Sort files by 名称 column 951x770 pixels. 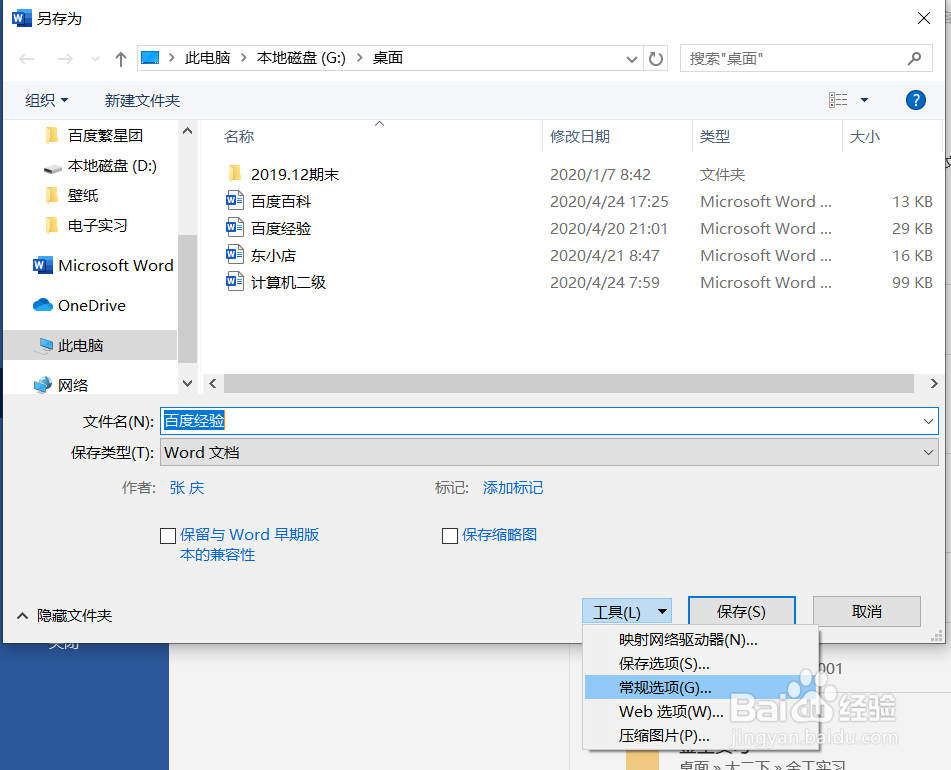click(x=238, y=136)
